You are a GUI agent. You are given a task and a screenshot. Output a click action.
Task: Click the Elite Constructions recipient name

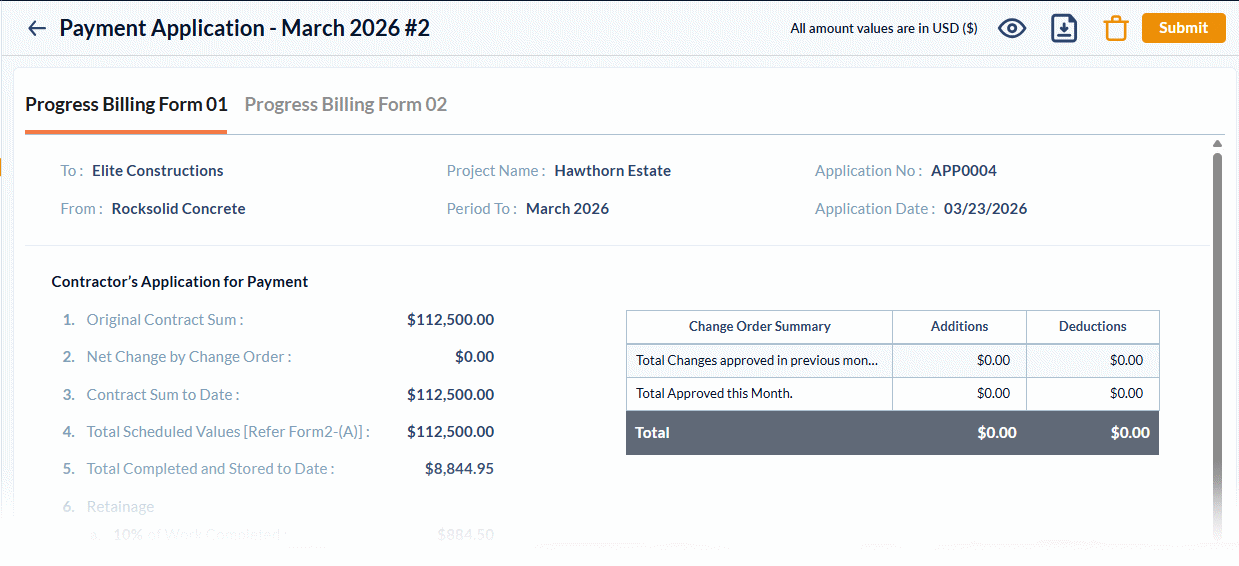point(158,171)
